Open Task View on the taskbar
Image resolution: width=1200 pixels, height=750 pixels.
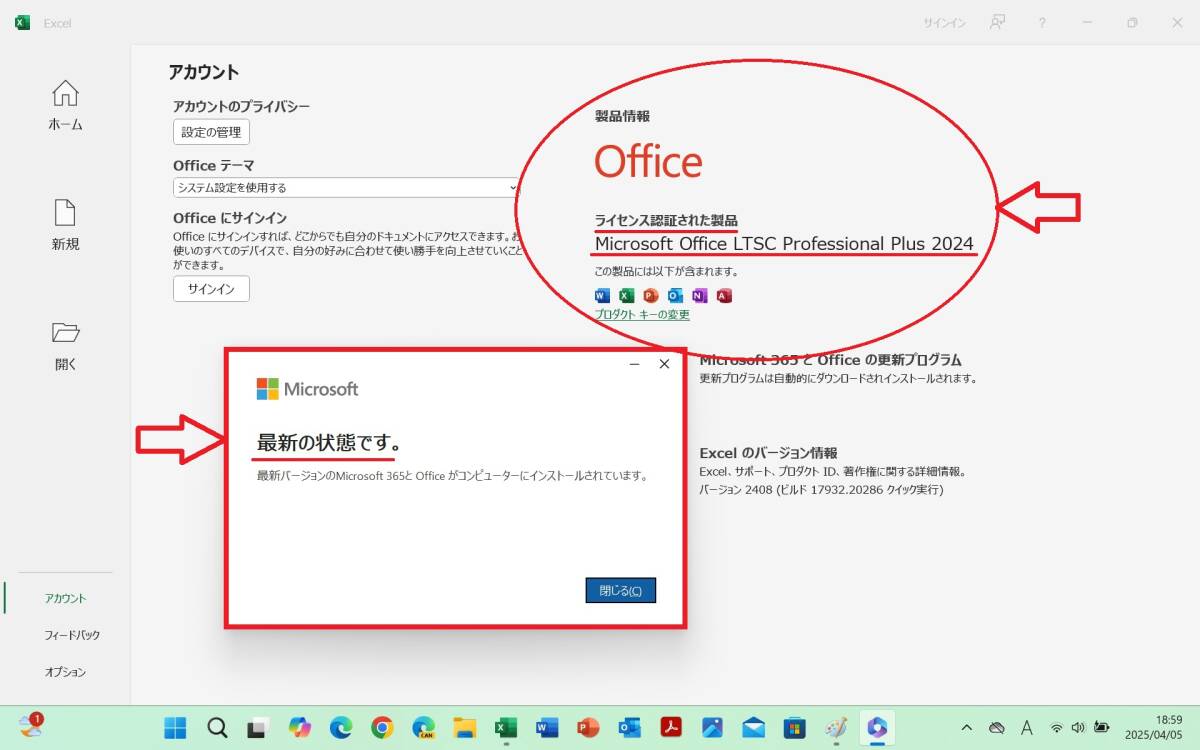pyautogui.click(x=258, y=727)
